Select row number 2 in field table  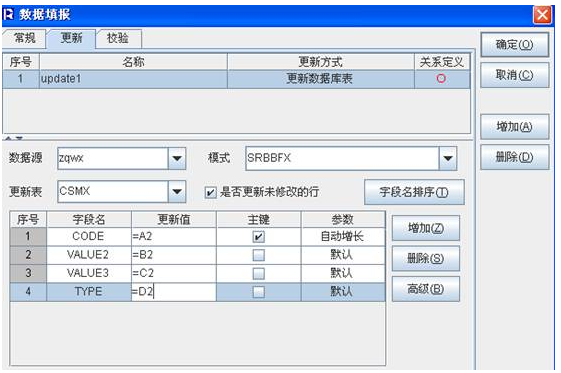[x=28, y=255]
